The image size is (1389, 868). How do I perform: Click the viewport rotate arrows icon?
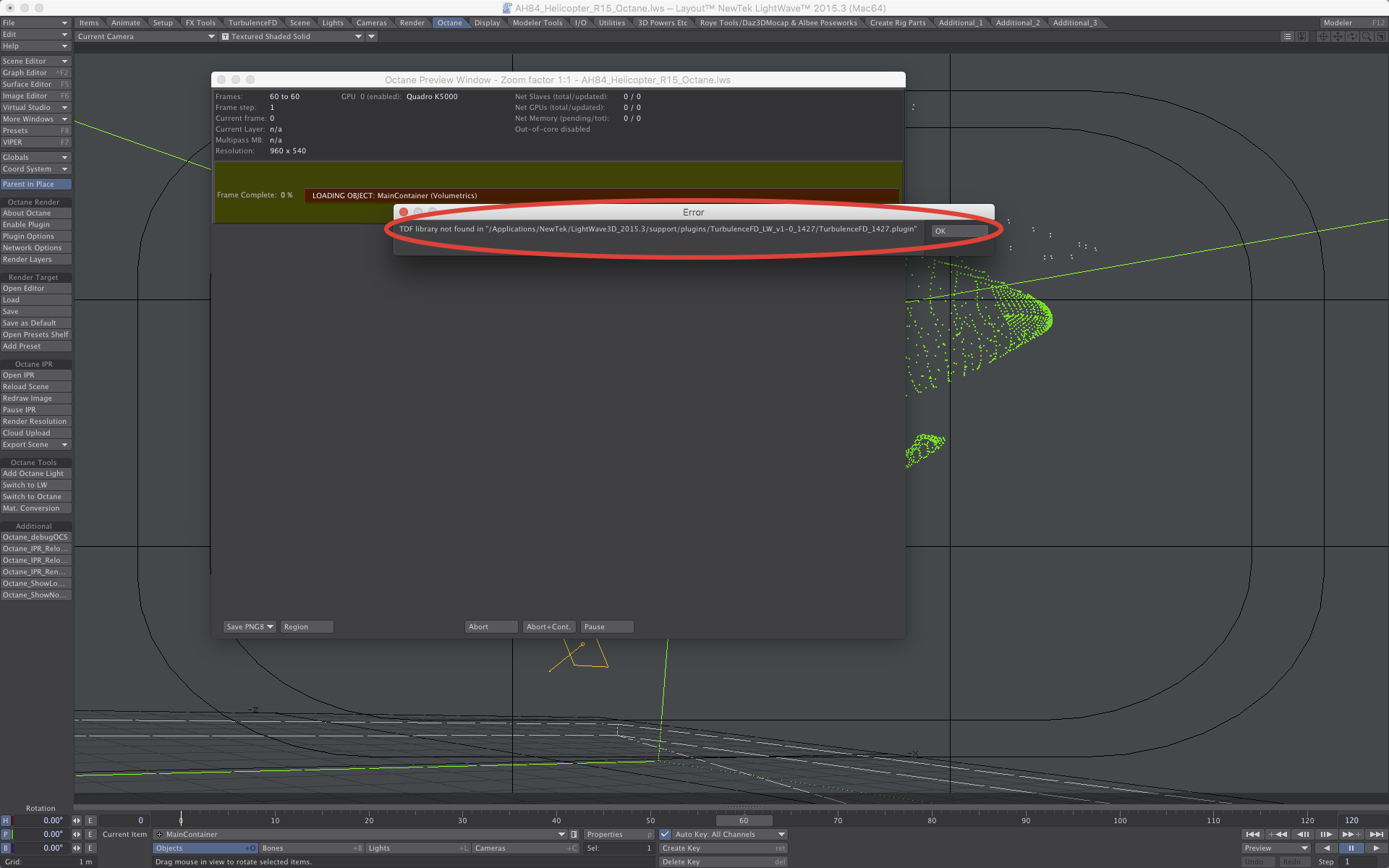[x=1352, y=36]
